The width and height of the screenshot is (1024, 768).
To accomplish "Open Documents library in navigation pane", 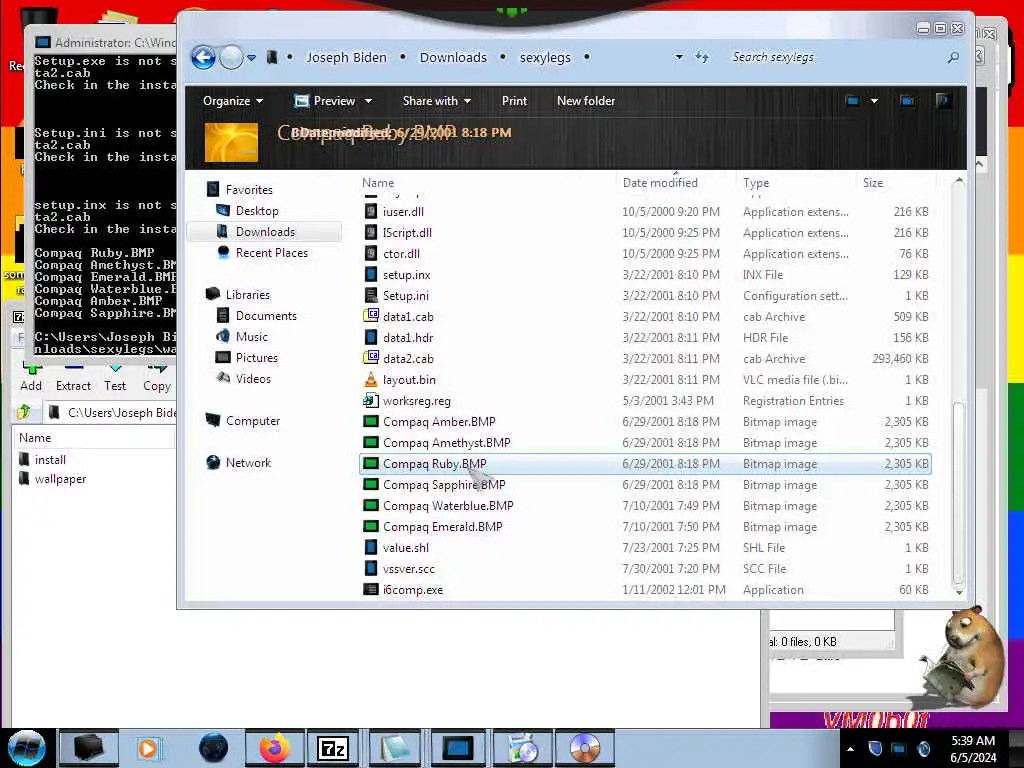I will (x=266, y=316).
